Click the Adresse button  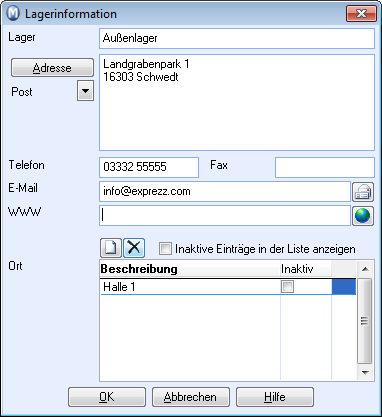[52, 68]
